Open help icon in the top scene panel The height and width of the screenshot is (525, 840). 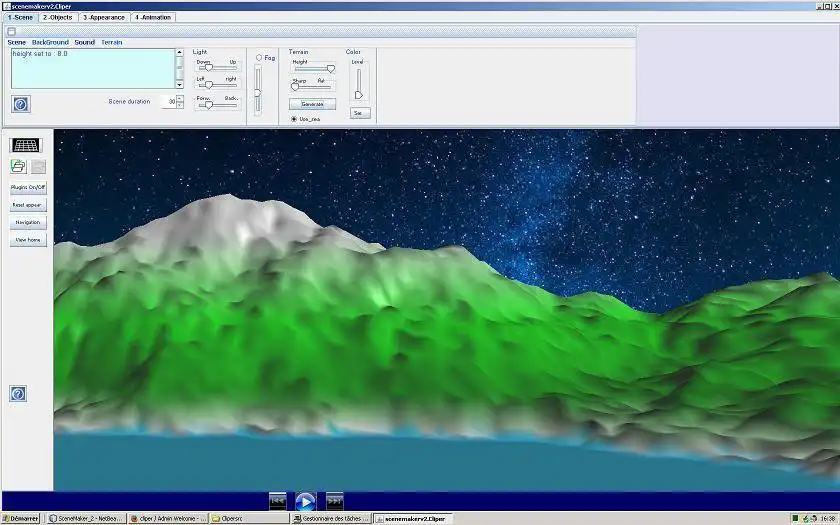tap(20, 104)
